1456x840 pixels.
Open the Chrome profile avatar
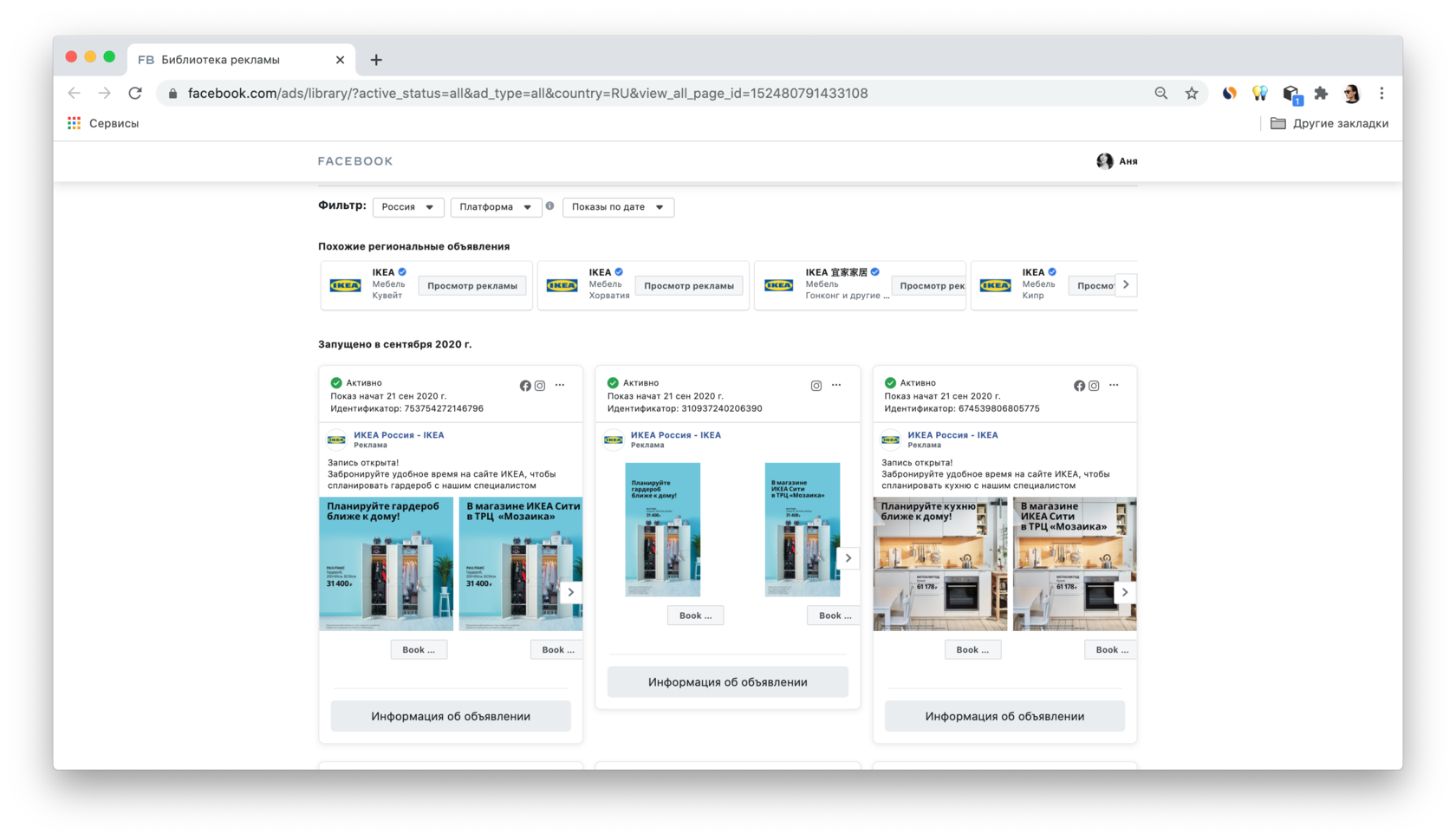click(1351, 94)
